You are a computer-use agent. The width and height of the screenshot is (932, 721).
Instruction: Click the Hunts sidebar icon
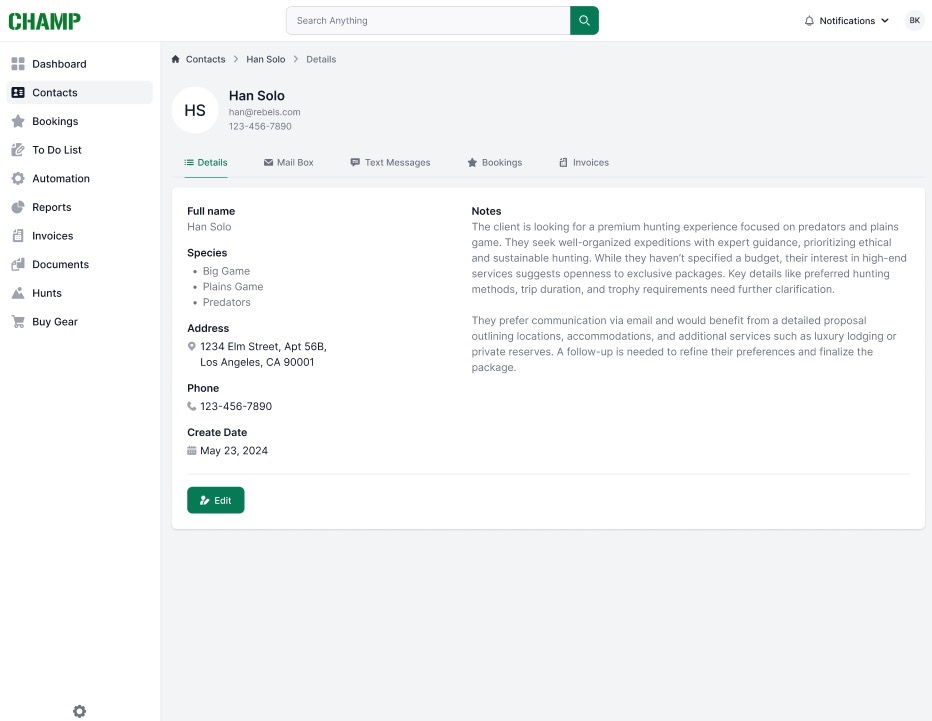[x=18, y=293]
